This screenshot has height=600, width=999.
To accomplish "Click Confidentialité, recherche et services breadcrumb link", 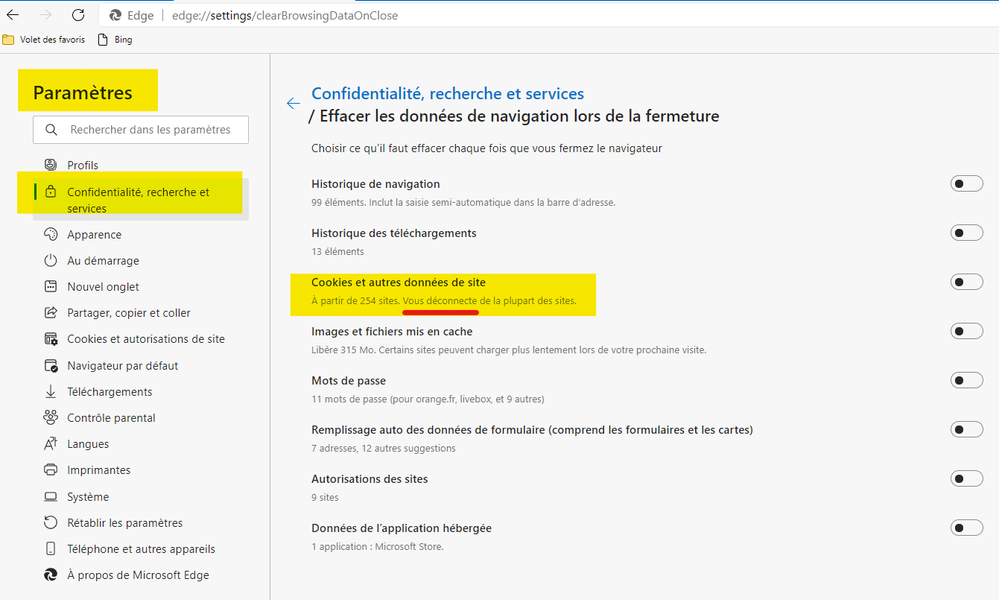I will tap(447, 94).
